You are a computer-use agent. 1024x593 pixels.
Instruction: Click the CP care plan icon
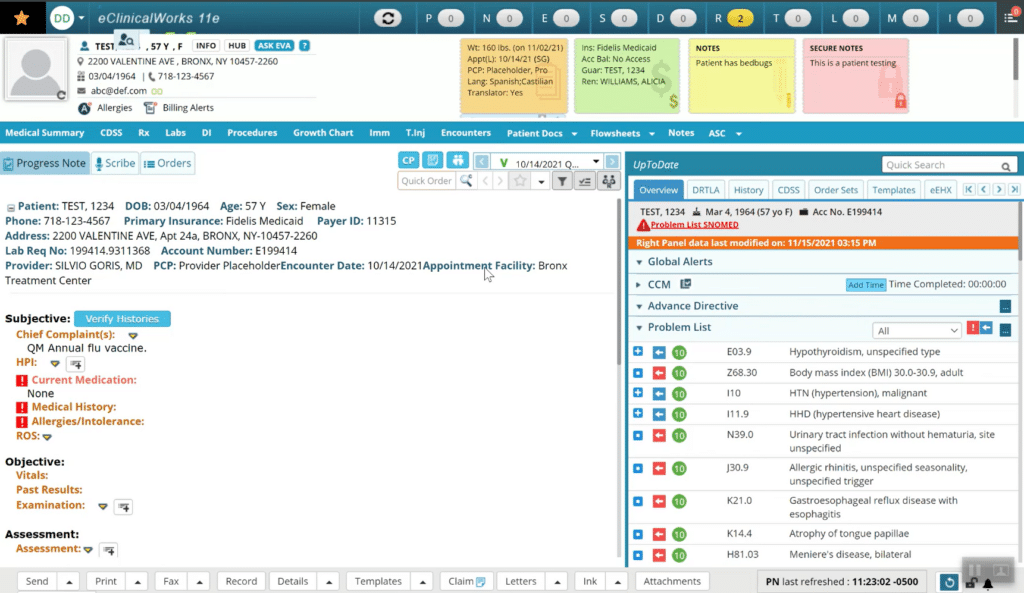pos(409,160)
